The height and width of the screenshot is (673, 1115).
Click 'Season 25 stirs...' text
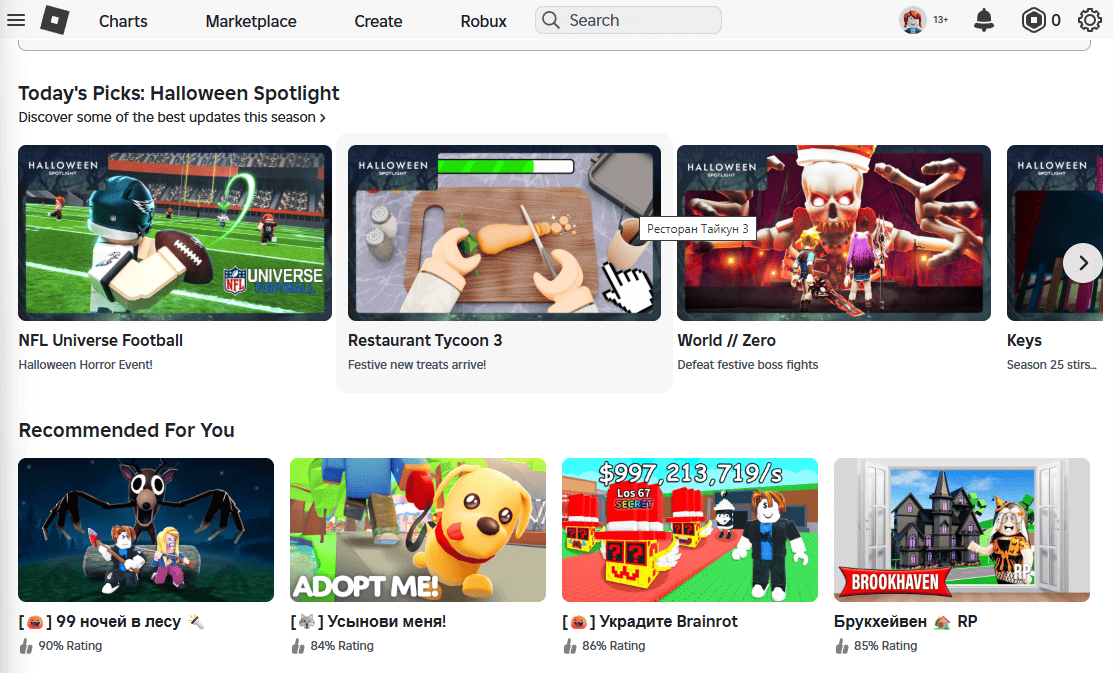coord(1052,365)
